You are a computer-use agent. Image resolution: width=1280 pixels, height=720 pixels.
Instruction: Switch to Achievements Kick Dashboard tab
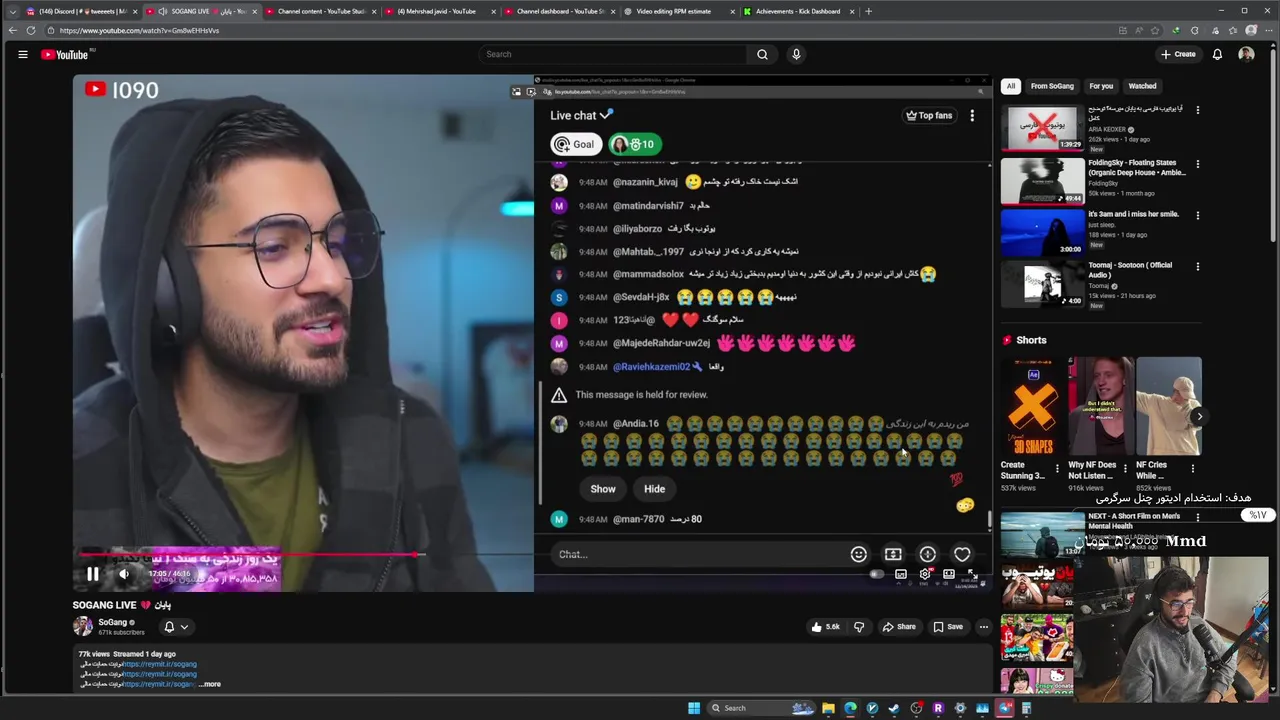(x=797, y=11)
